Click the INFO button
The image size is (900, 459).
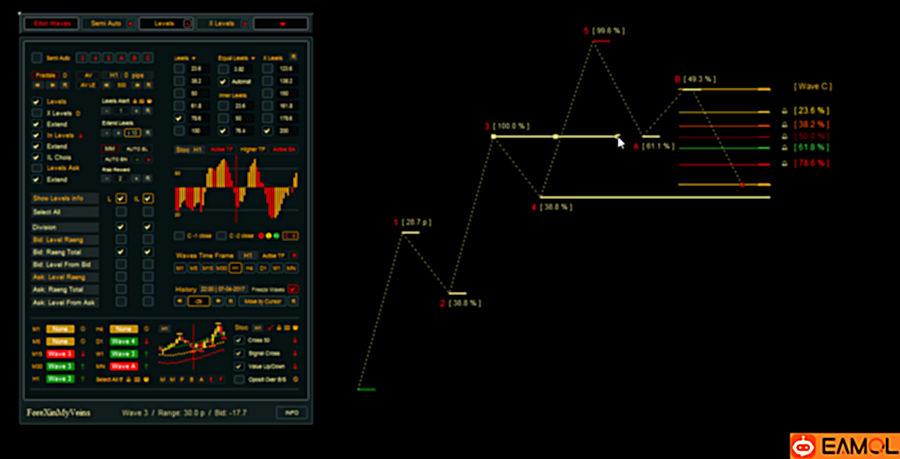coord(291,413)
